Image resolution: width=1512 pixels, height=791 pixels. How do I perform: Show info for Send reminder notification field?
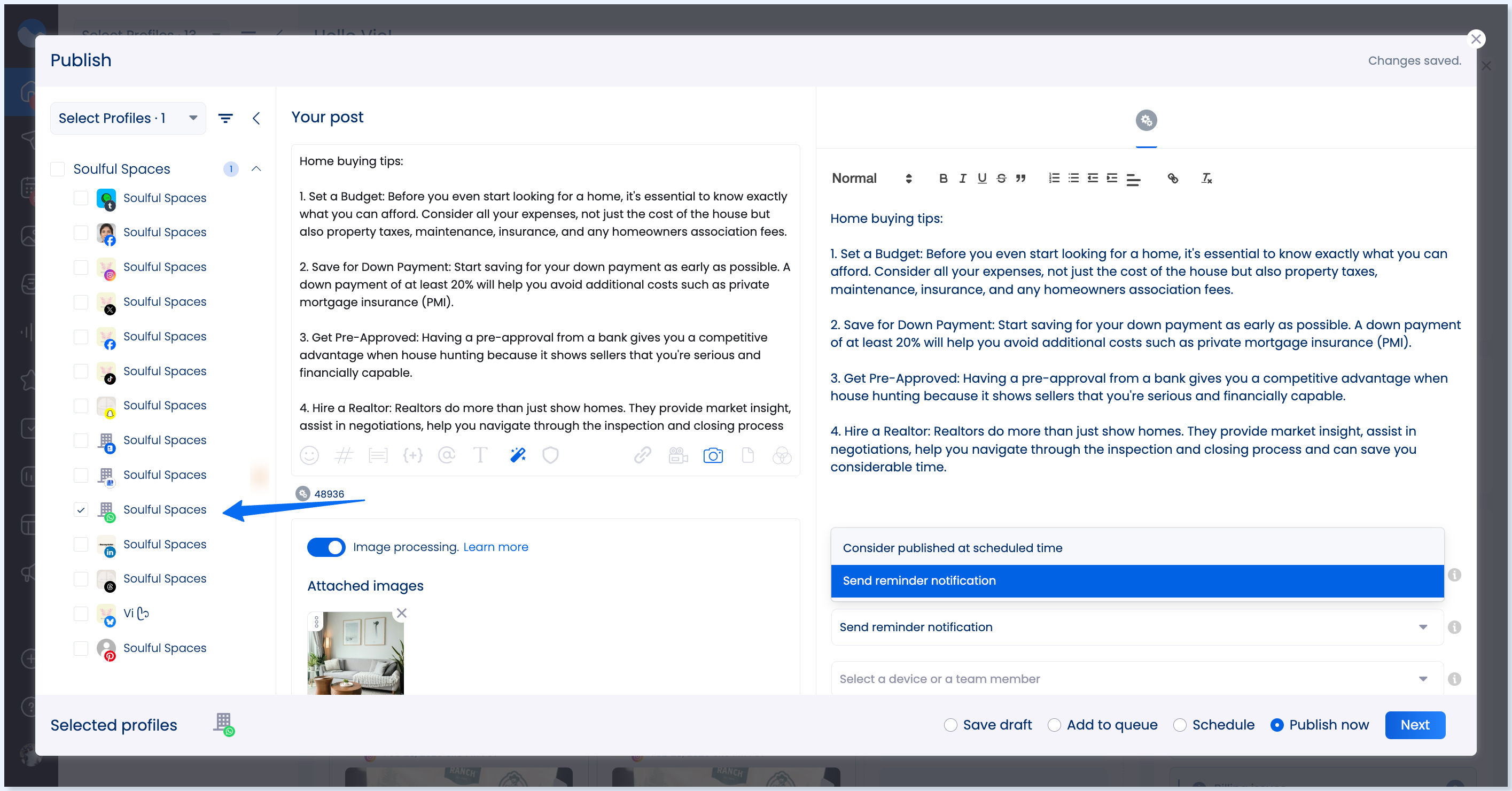pyautogui.click(x=1454, y=627)
